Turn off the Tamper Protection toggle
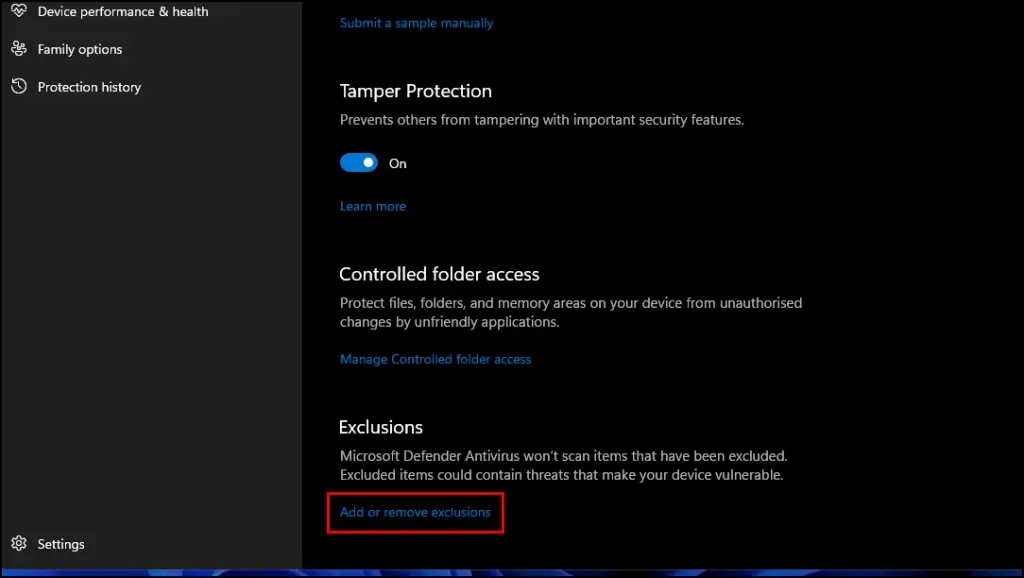 tap(359, 163)
